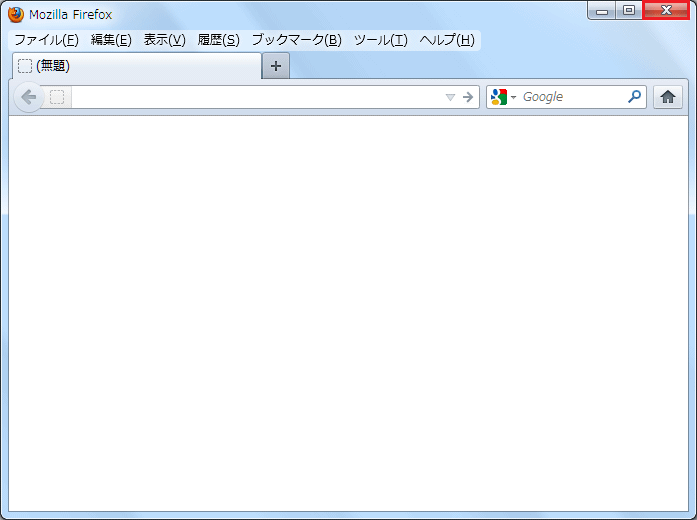Click the Go arrow in address bar
697x520 pixels.
click(468, 97)
